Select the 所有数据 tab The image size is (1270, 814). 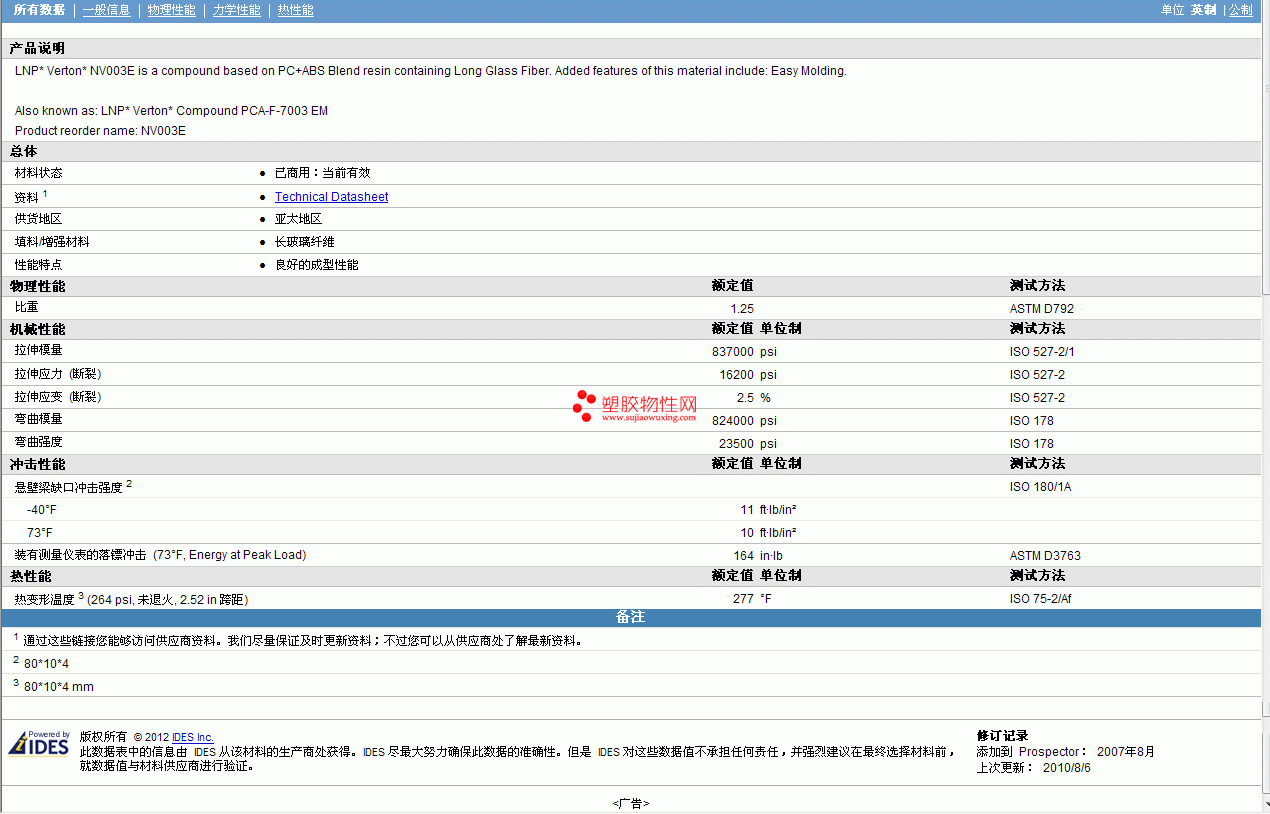[x=39, y=10]
